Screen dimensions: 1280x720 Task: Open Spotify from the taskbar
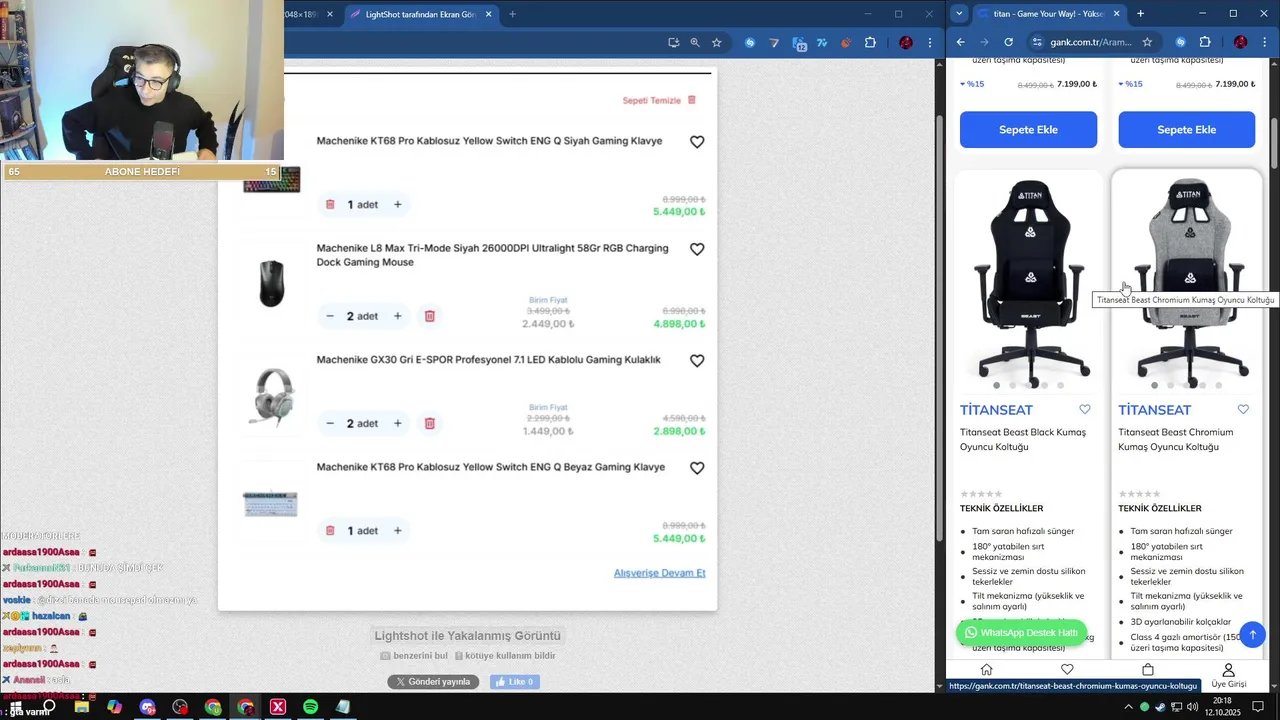[x=310, y=707]
